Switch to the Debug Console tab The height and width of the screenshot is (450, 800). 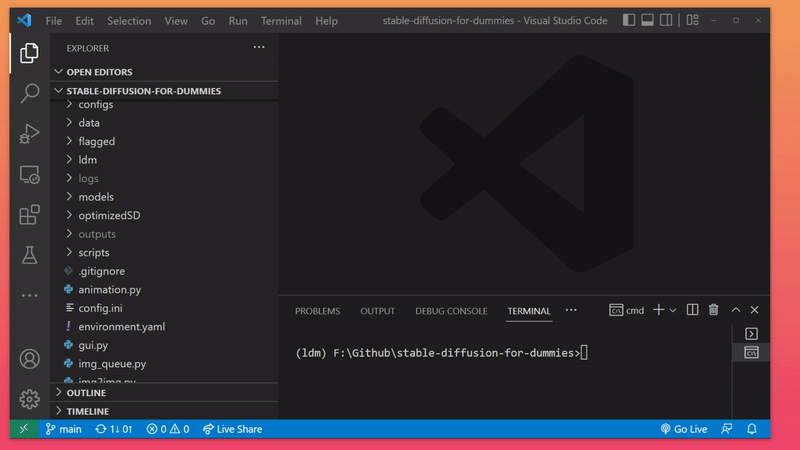(451, 311)
